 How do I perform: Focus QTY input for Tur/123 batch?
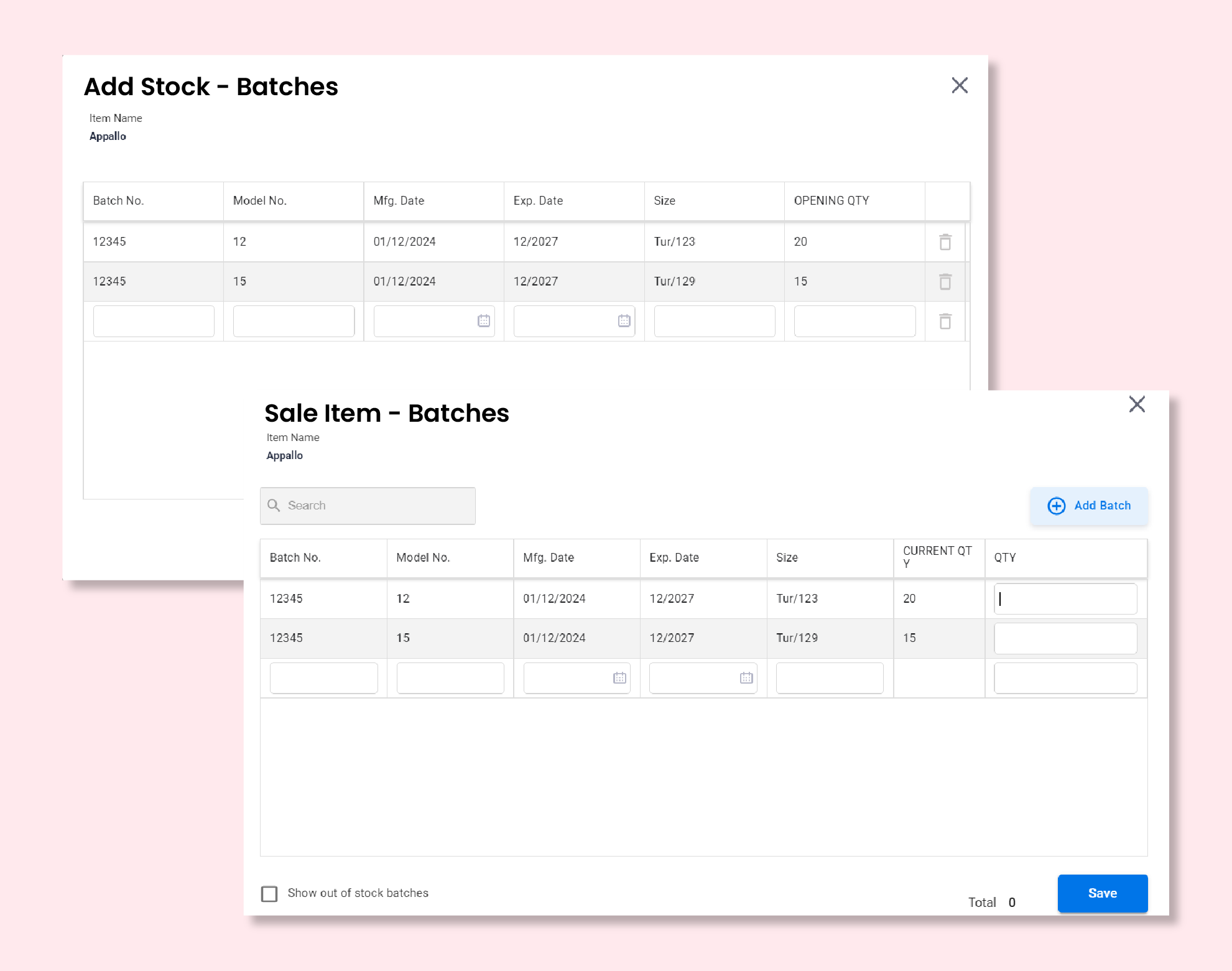pos(1065,599)
